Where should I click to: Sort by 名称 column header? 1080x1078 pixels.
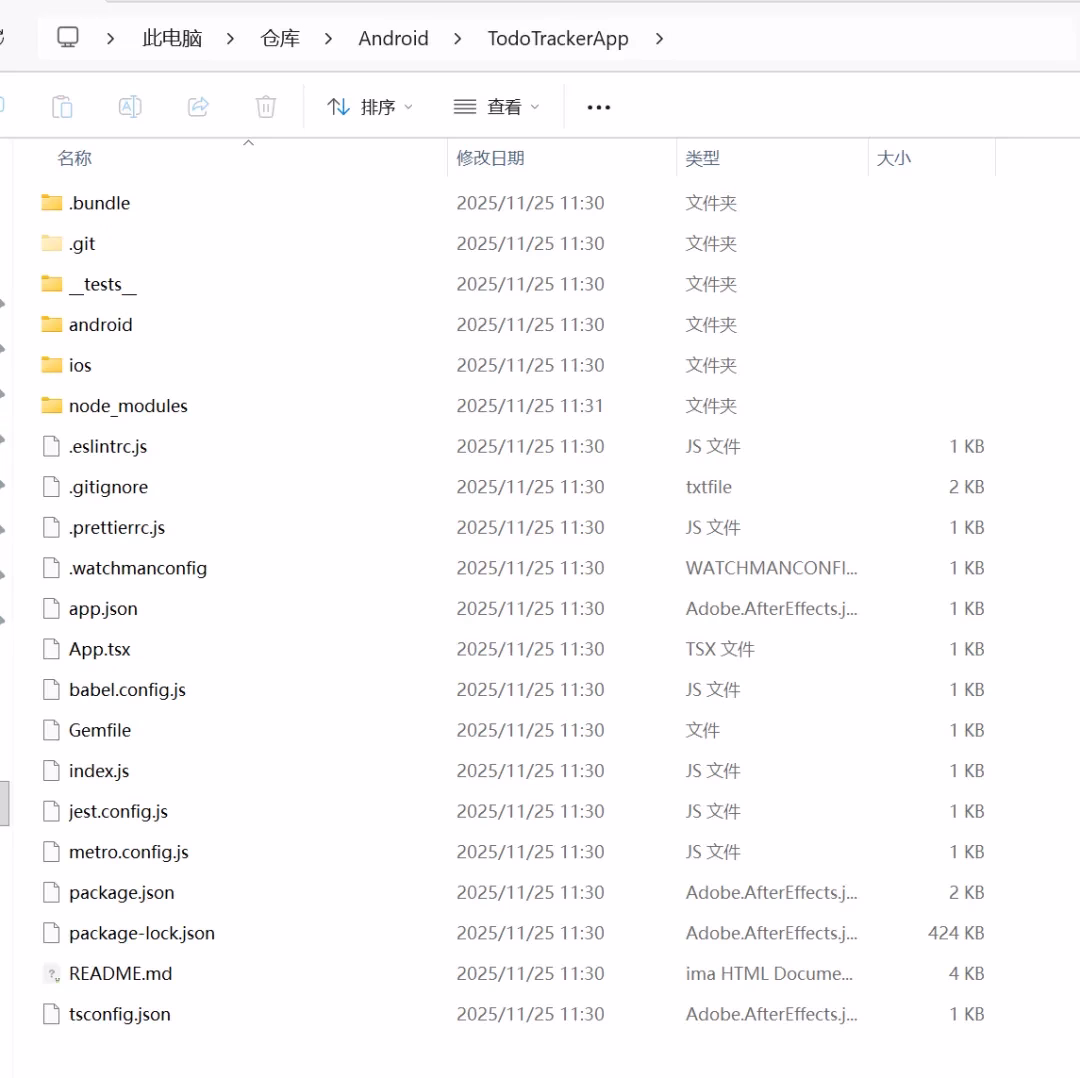[x=75, y=158]
